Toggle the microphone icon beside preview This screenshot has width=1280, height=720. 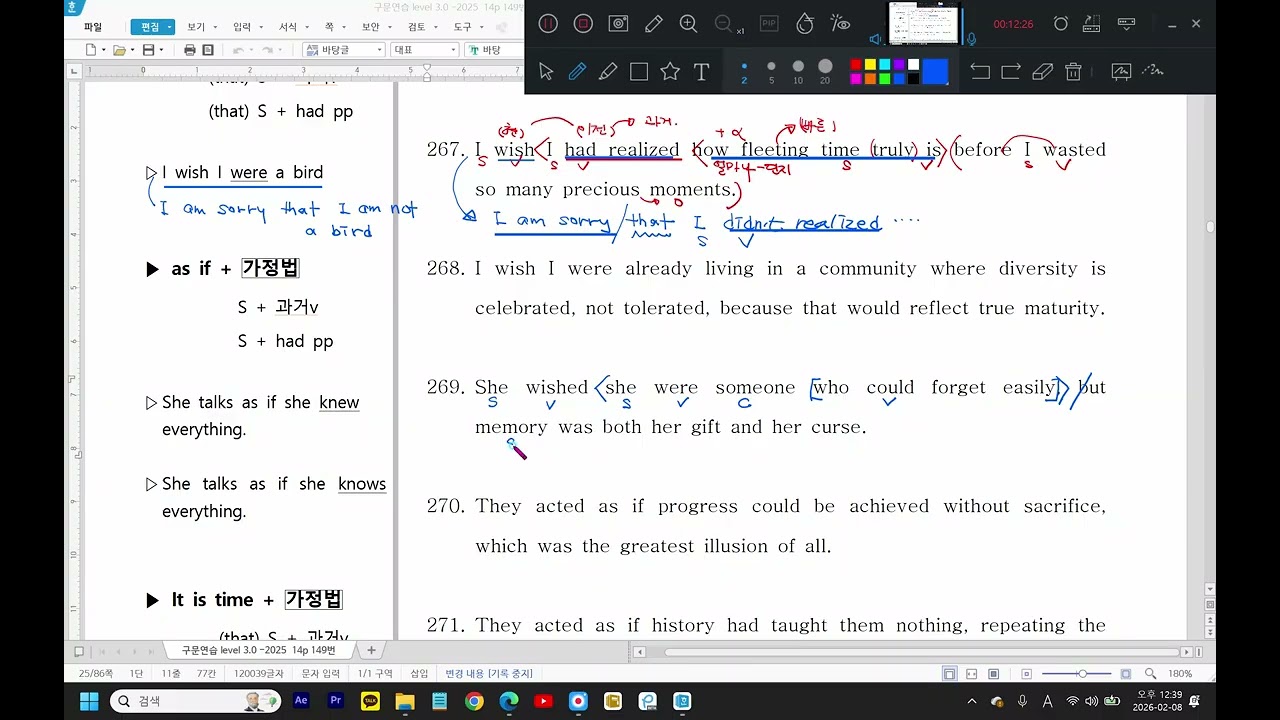(971, 39)
